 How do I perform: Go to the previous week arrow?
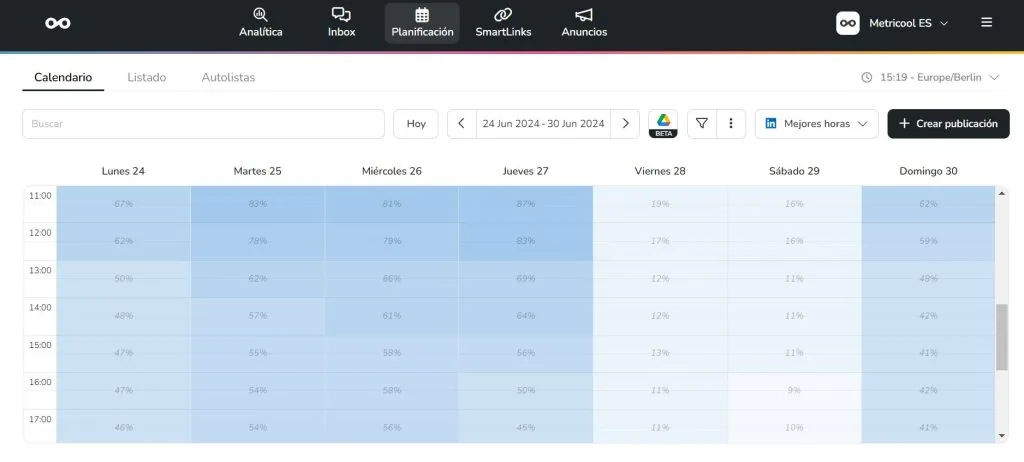coord(461,124)
